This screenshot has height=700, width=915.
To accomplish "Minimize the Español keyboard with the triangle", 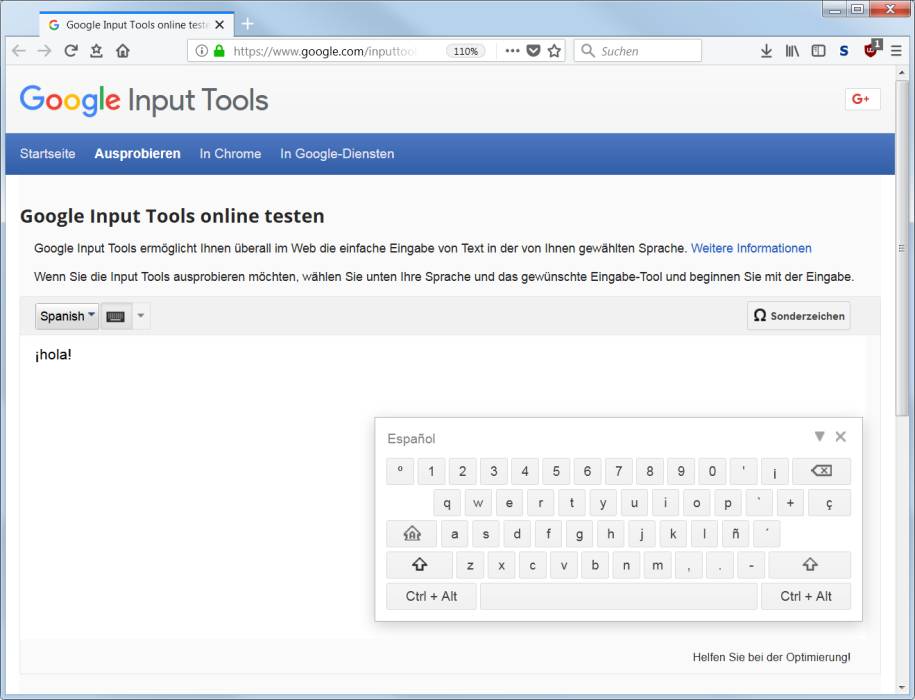I will click(819, 436).
